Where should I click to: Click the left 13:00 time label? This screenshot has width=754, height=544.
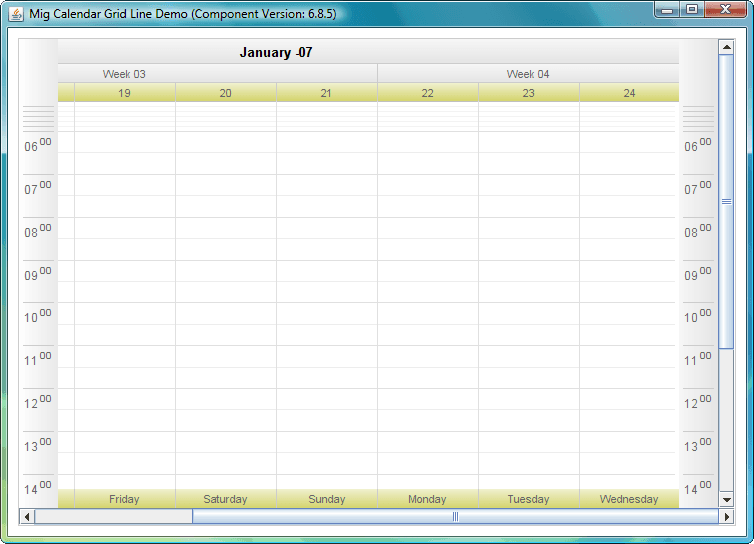(38, 445)
